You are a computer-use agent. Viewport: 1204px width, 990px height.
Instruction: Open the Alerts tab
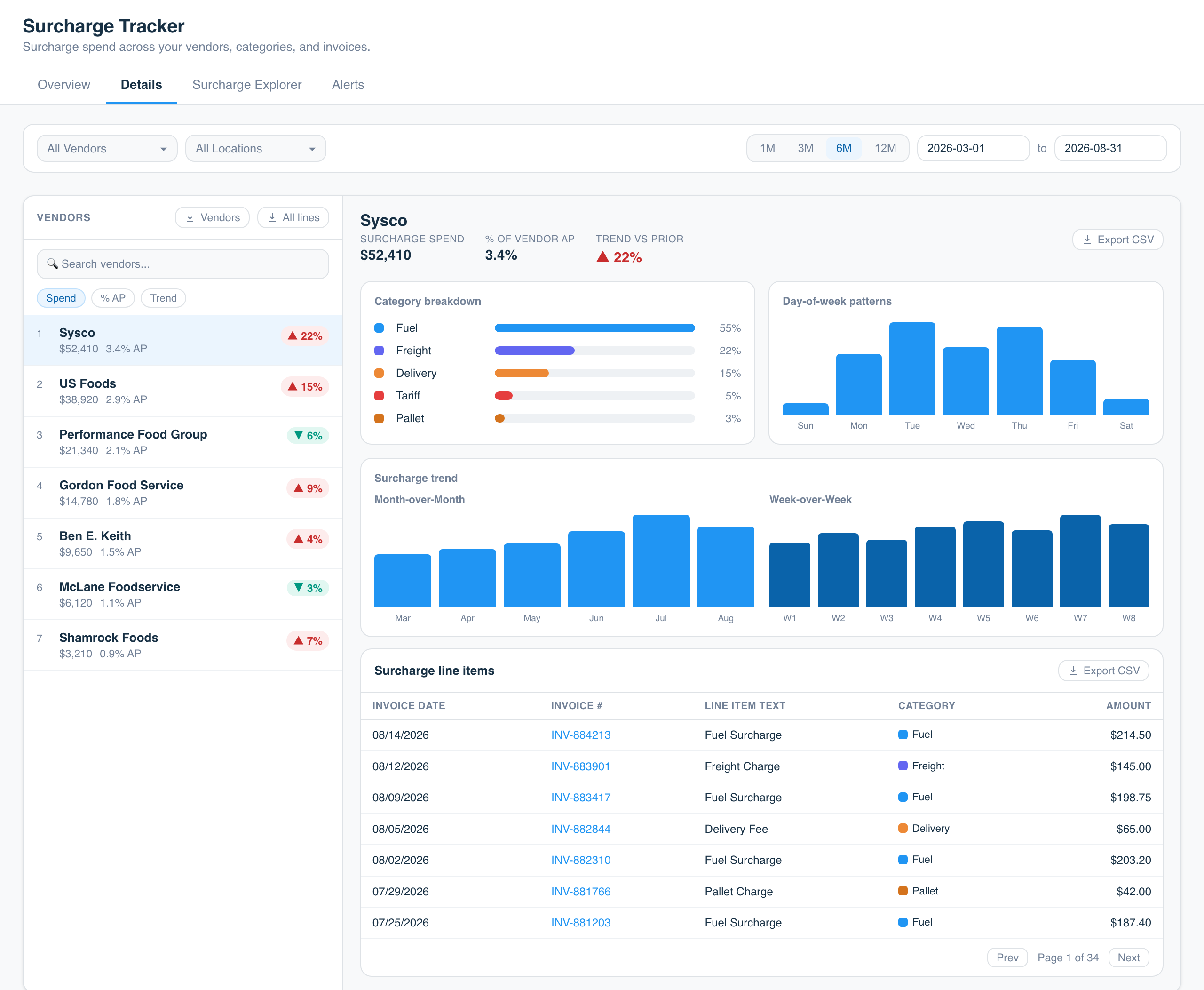click(348, 84)
